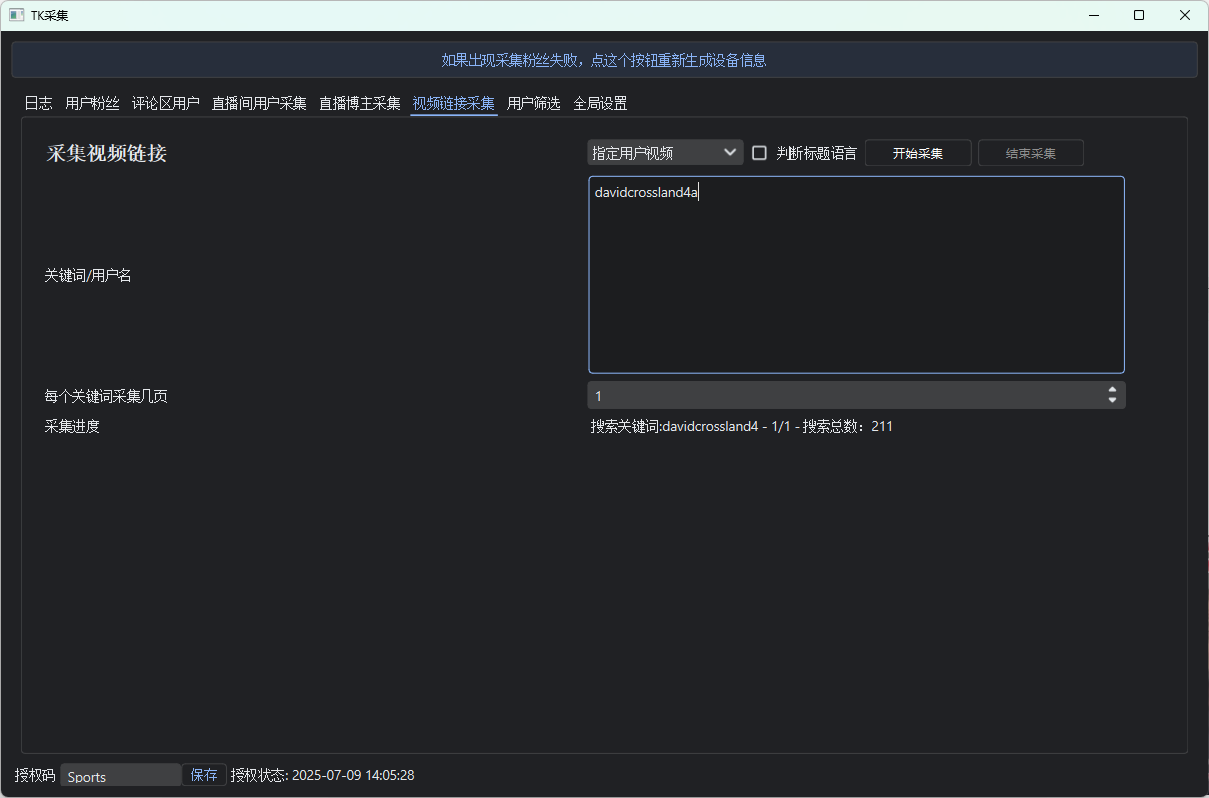Click the progress text showing 搜索总数：211
This screenshot has height=798, width=1209.
(742, 426)
